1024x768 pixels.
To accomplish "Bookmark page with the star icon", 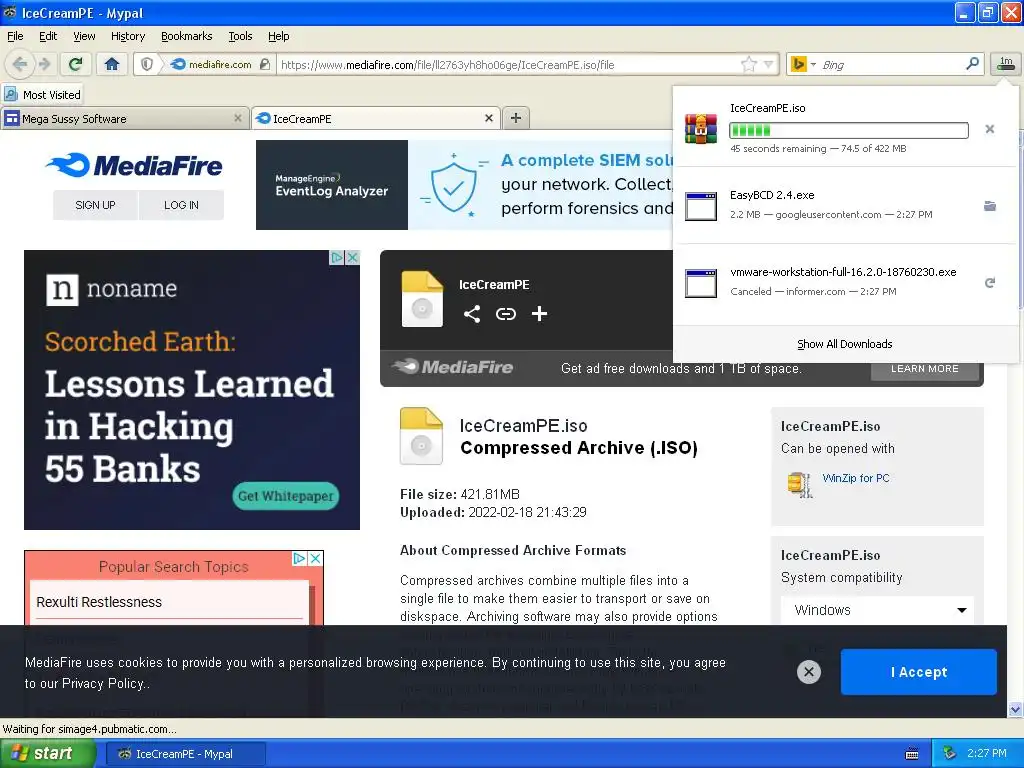I will coord(748,64).
